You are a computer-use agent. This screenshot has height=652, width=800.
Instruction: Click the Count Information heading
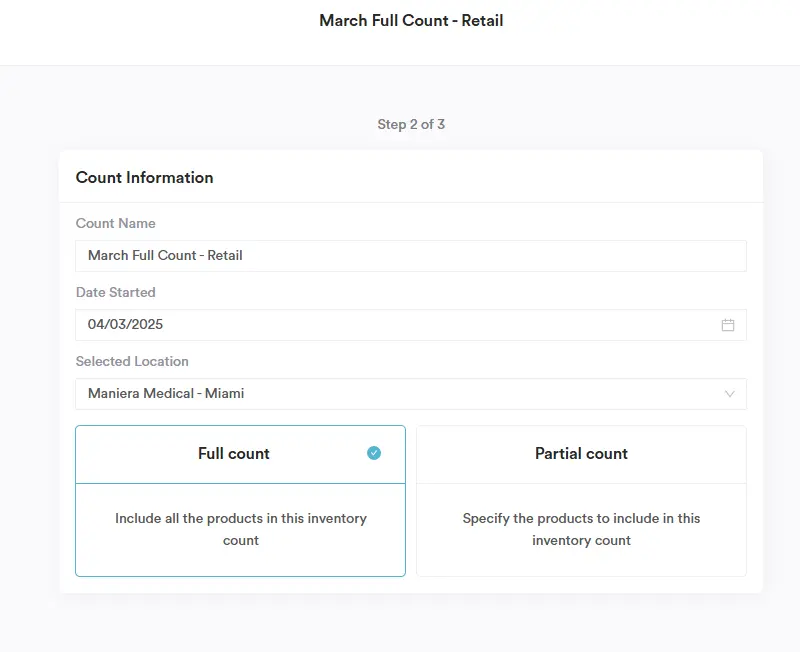[x=145, y=178]
